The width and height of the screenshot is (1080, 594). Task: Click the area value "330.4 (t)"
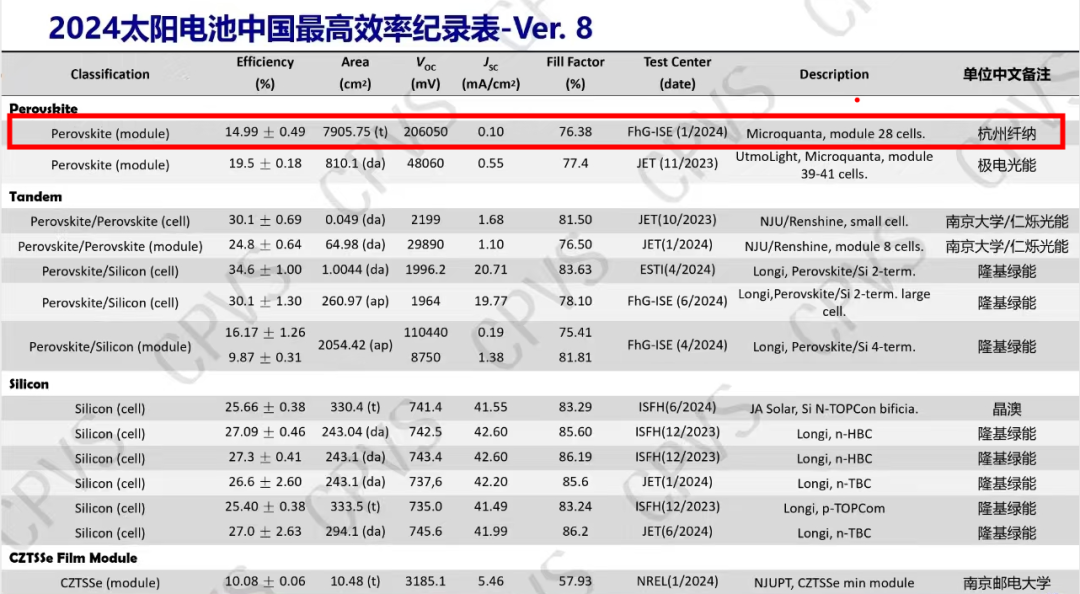coord(355,407)
